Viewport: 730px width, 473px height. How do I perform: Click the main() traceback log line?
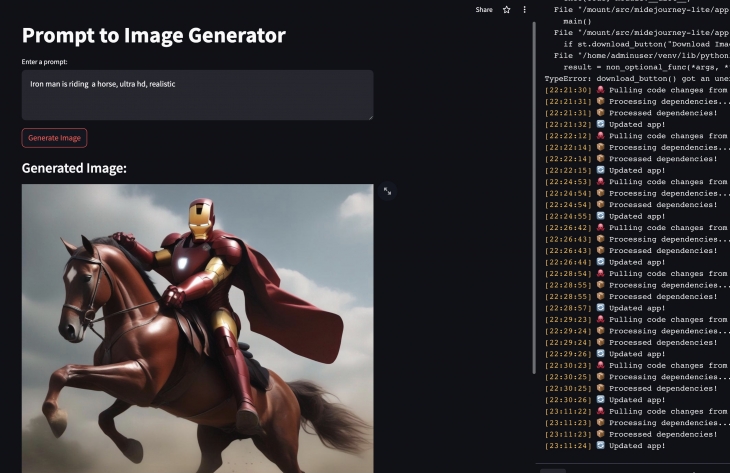pyautogui.click(x=577, y=21)
